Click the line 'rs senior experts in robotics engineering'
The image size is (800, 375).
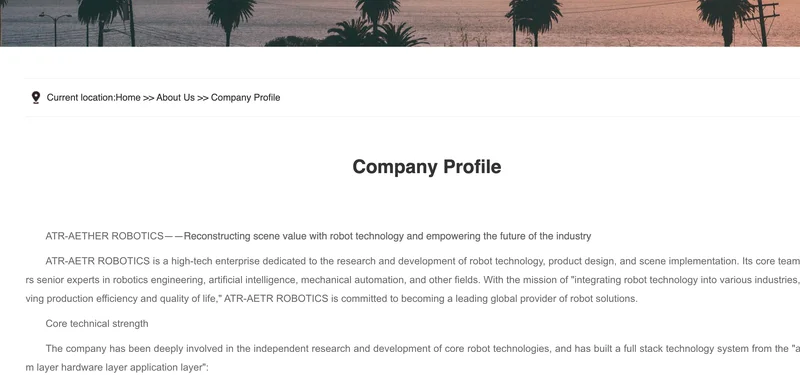(413, 280)
